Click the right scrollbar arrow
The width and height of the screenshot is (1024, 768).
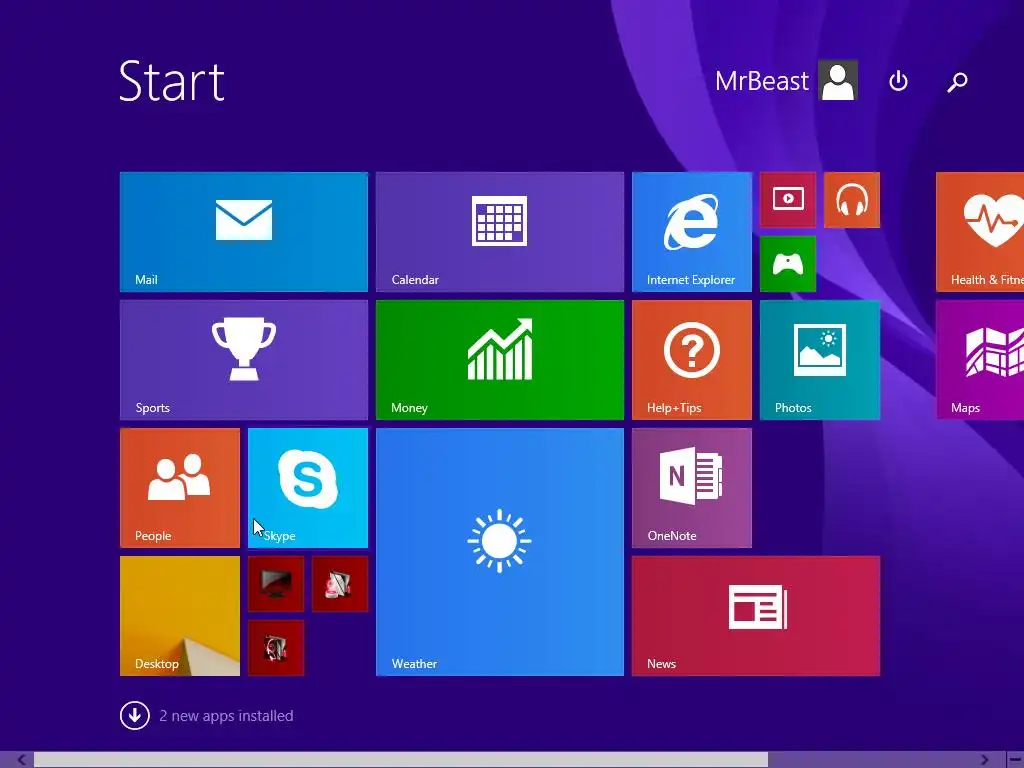point(984,760)
